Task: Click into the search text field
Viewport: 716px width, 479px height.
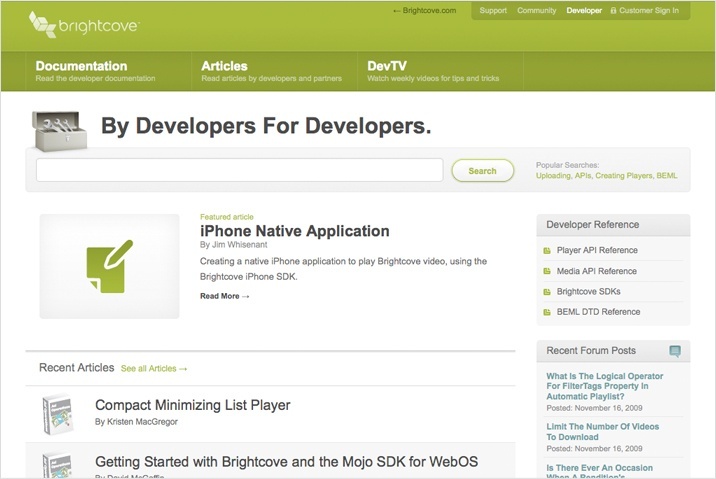Action: coord(240,170)
